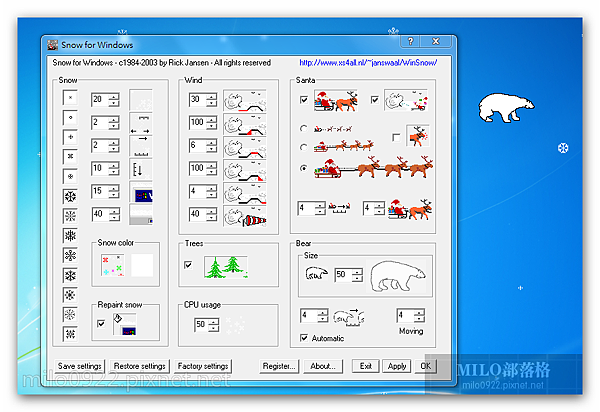Image resolution: width=600 pixels, height=412 pixels.
Task: Click the small polar bear size icon
Action: [316, 274]
